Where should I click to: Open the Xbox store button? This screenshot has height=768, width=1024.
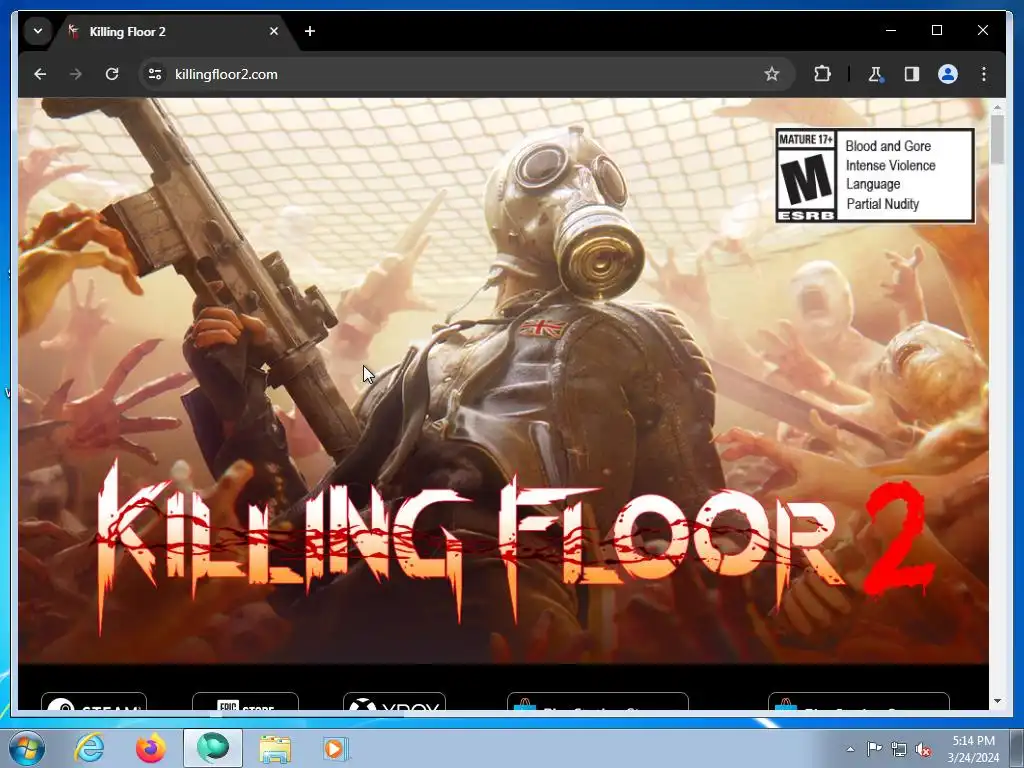pos(394,701)
